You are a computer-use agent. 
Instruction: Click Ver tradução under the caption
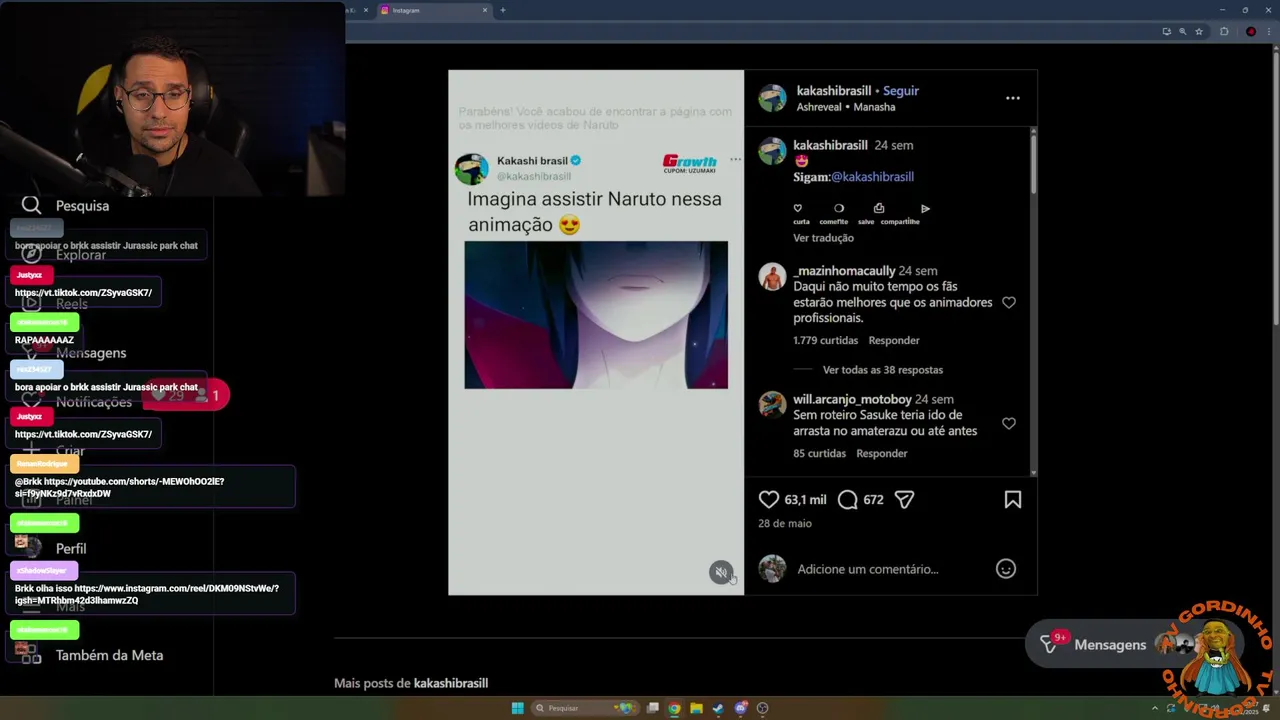pos(823,238)
